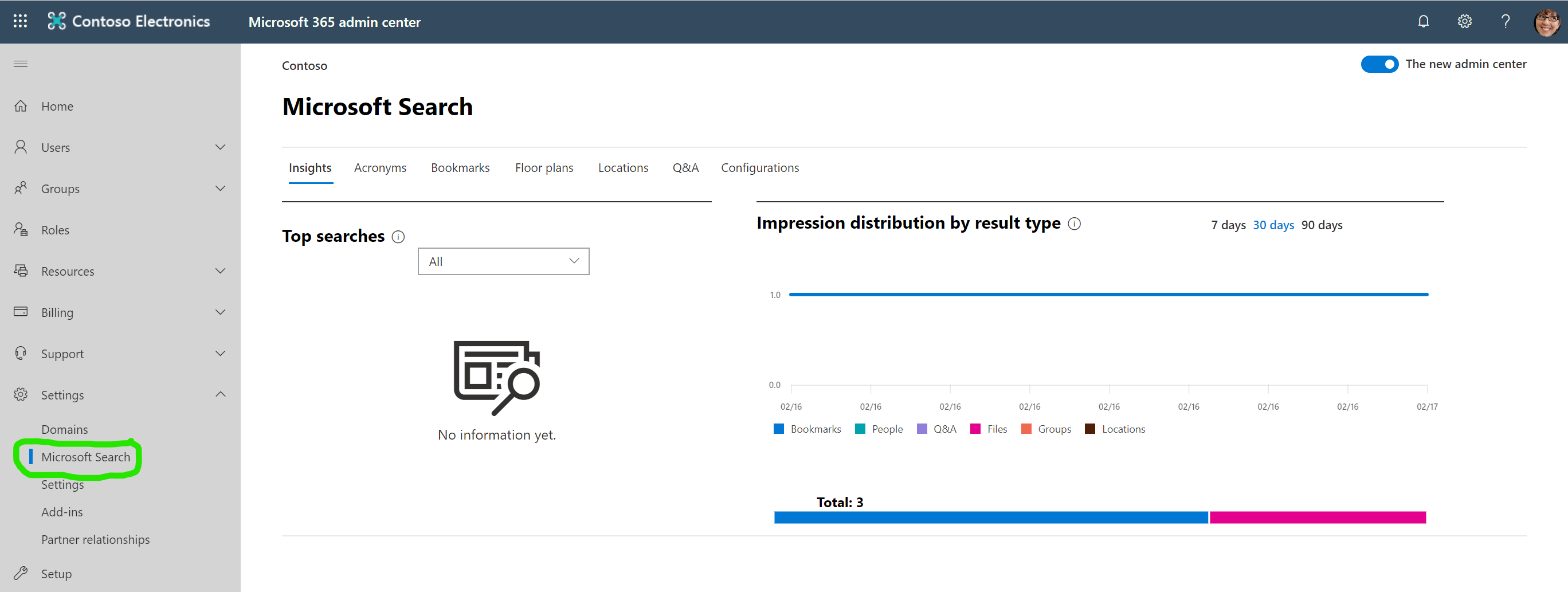The width and height of the screenshot is (1568, 592).
Task: Open Roles page label
Action: pyautogui.click(x=56, y=230)
